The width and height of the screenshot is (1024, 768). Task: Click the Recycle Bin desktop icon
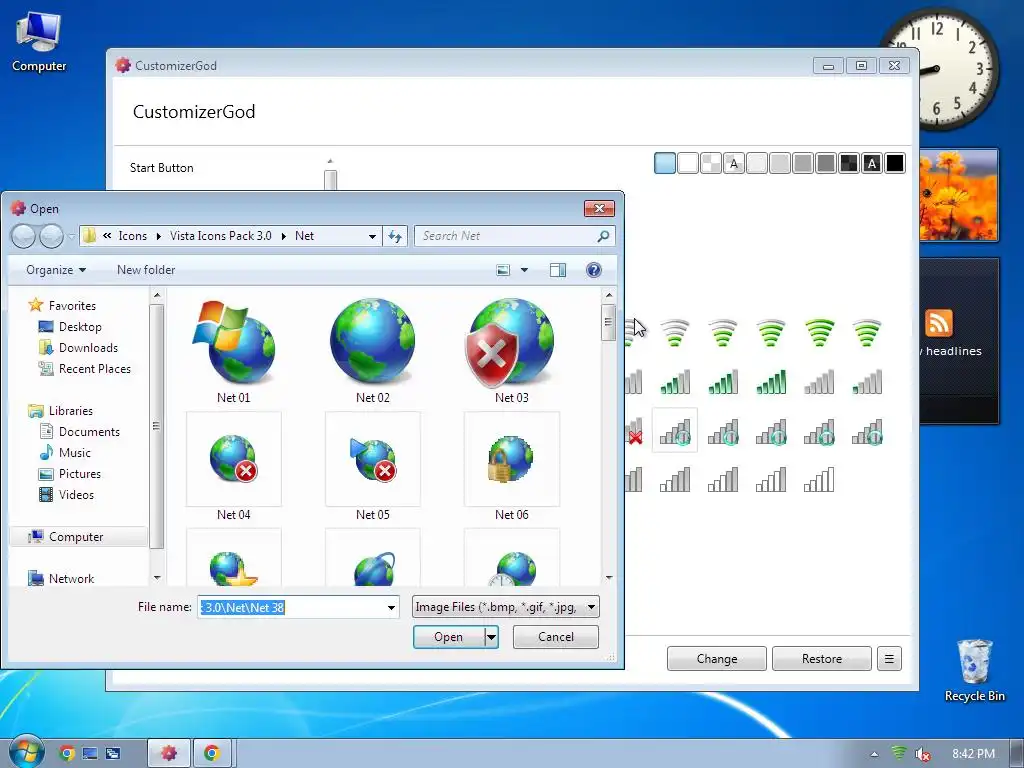974,670
